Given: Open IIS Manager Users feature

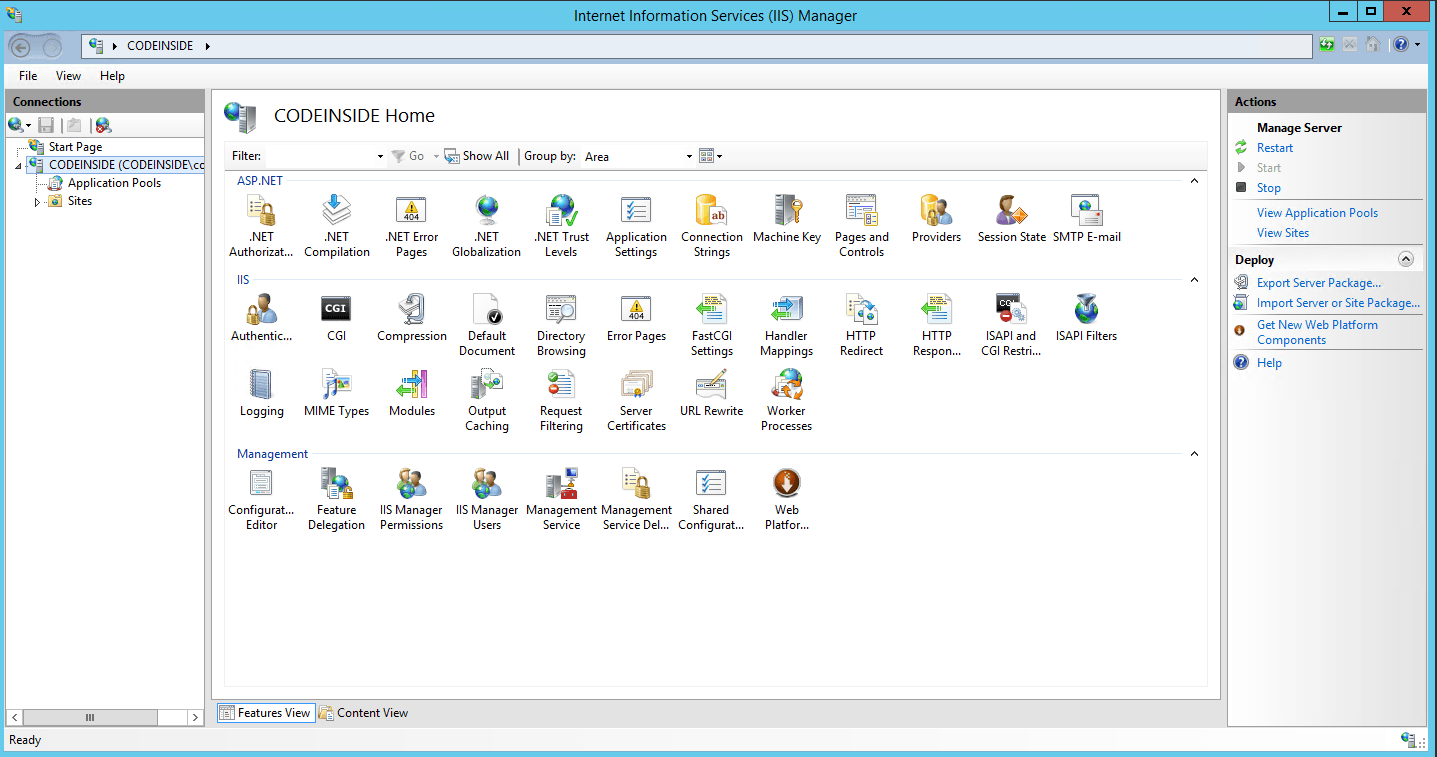Looking at the screenshot, I should click(487, 499).
